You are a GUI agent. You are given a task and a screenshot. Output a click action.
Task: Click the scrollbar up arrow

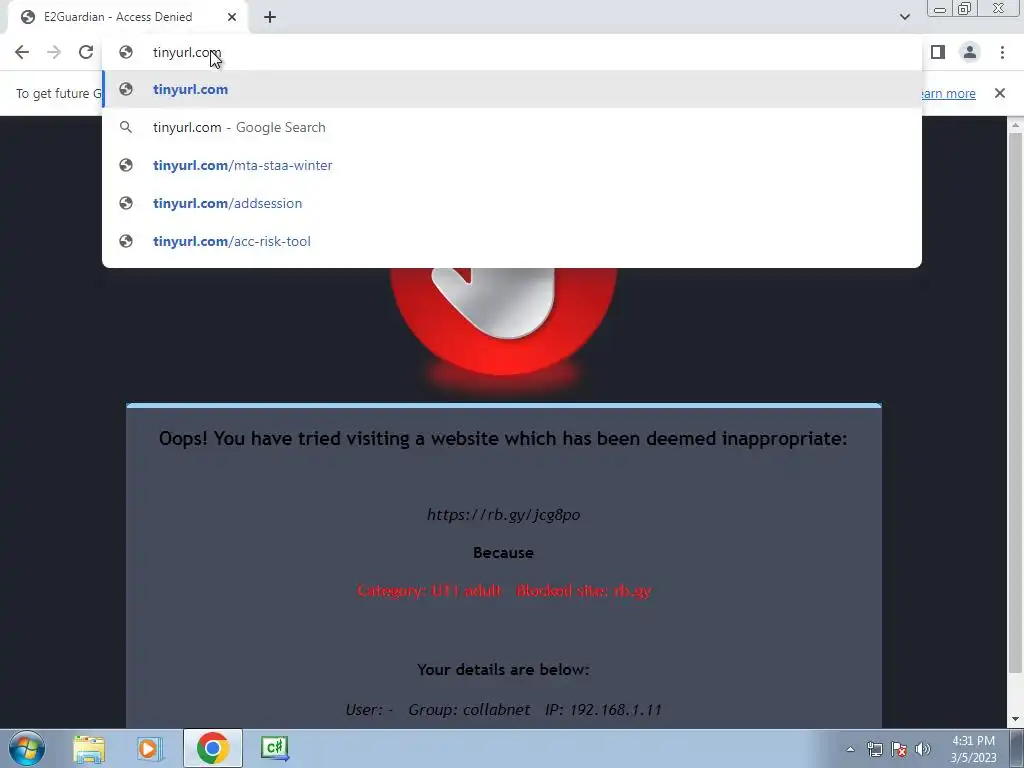pos(1015,124)
